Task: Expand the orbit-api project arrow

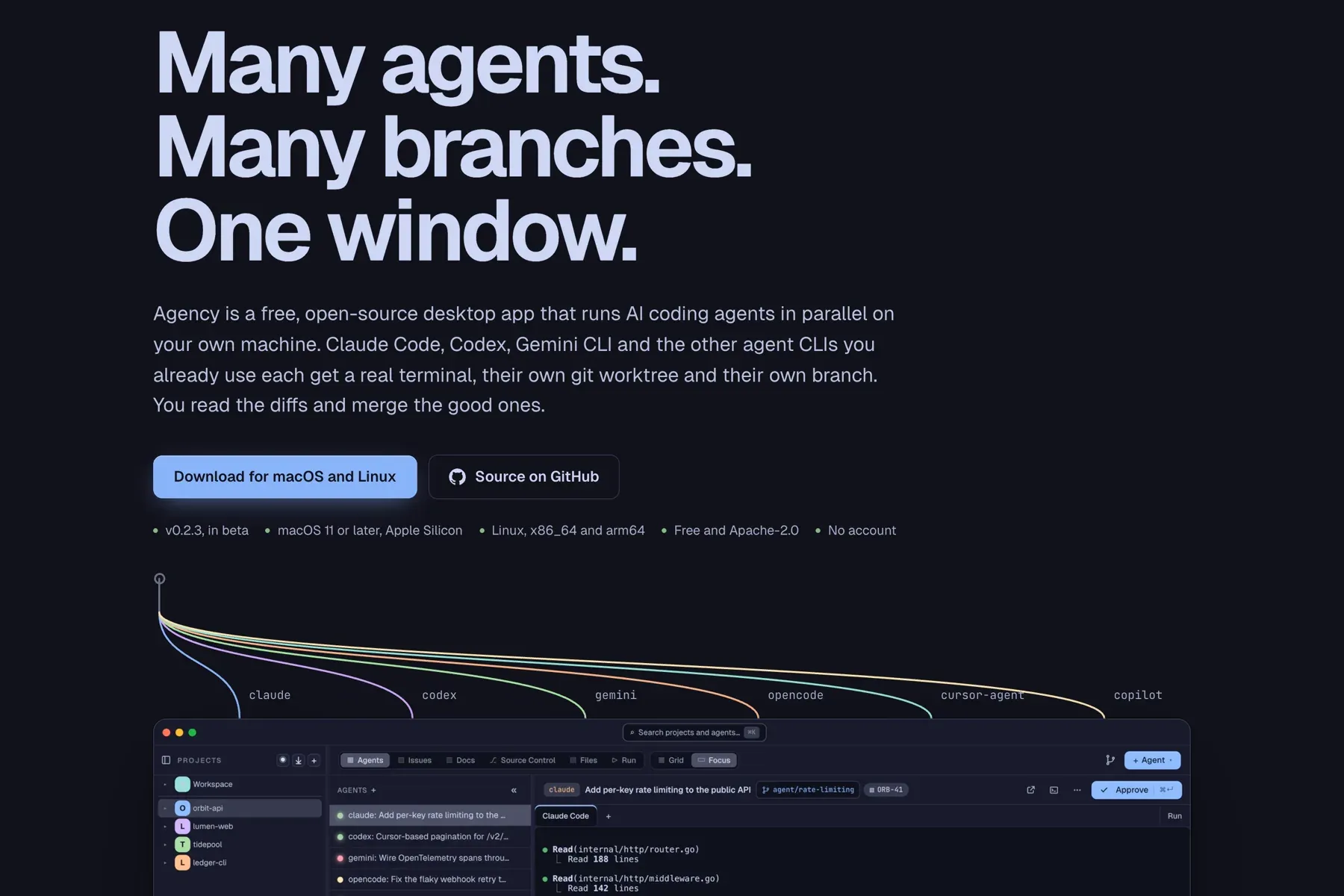Action: coord(165,808)
